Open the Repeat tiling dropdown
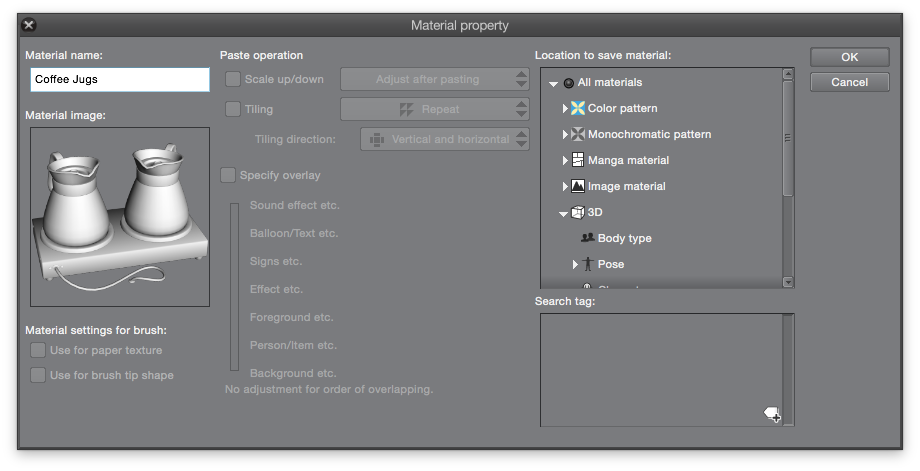 435,109
